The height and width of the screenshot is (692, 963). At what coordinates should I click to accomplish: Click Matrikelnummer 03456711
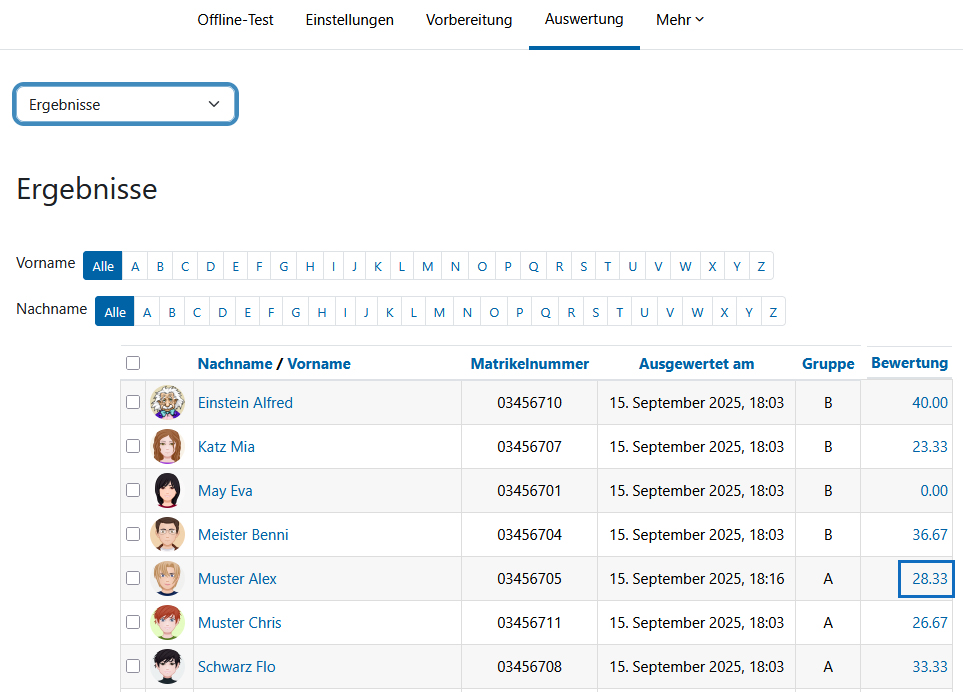(x=529, y=623)
